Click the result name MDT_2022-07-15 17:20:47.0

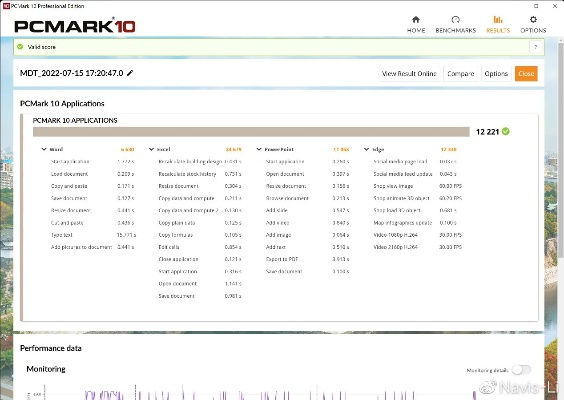(x=72, y=73)
